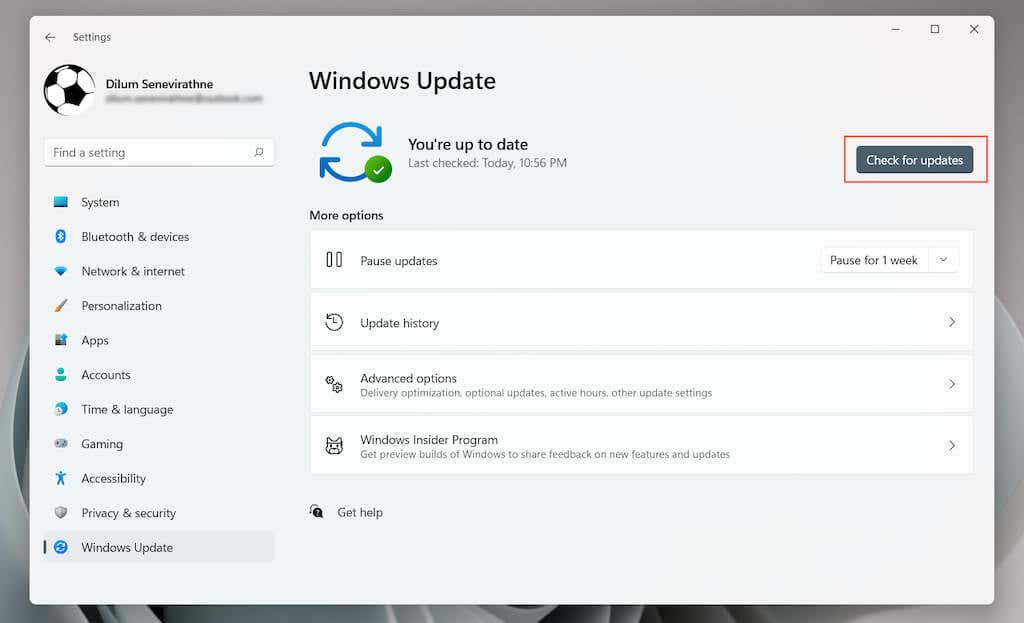This screenshot has height=623, width=1024.
Task: Expand Update history with its chevron
Action: [x=952, y=322]
